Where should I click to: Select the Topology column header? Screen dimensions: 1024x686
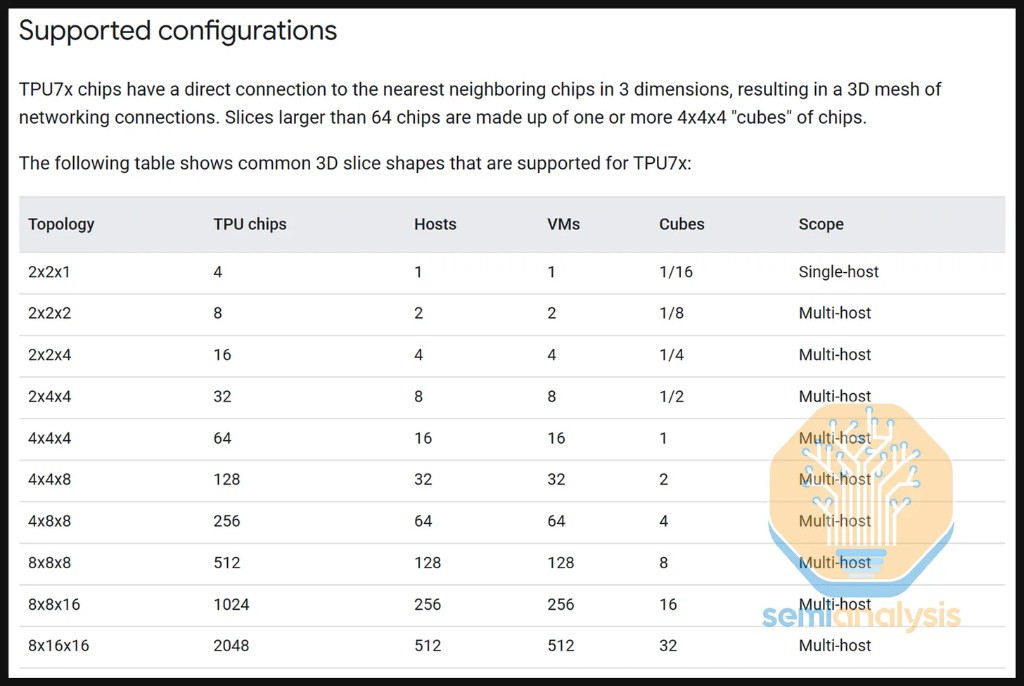pos(61,224)
